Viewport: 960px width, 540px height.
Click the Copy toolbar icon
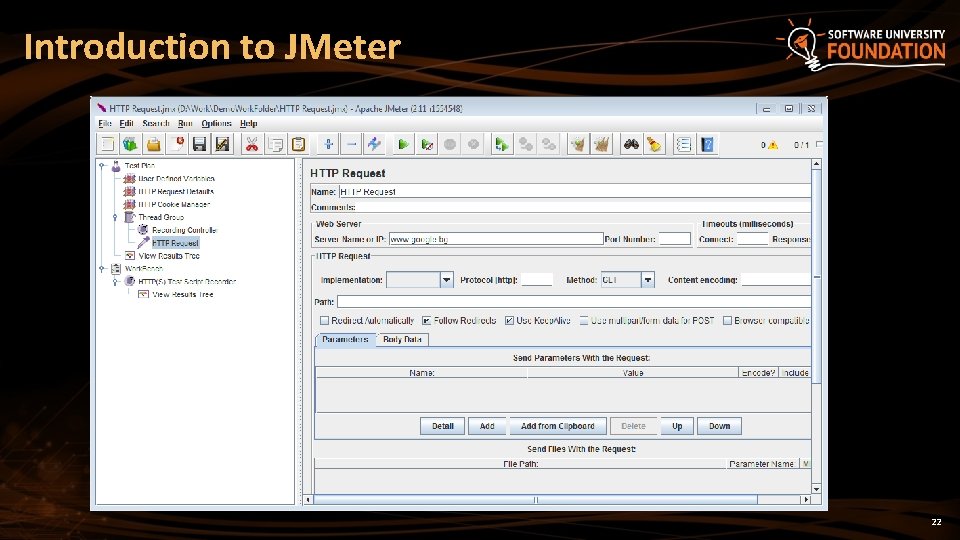click(x=275, y=144)
